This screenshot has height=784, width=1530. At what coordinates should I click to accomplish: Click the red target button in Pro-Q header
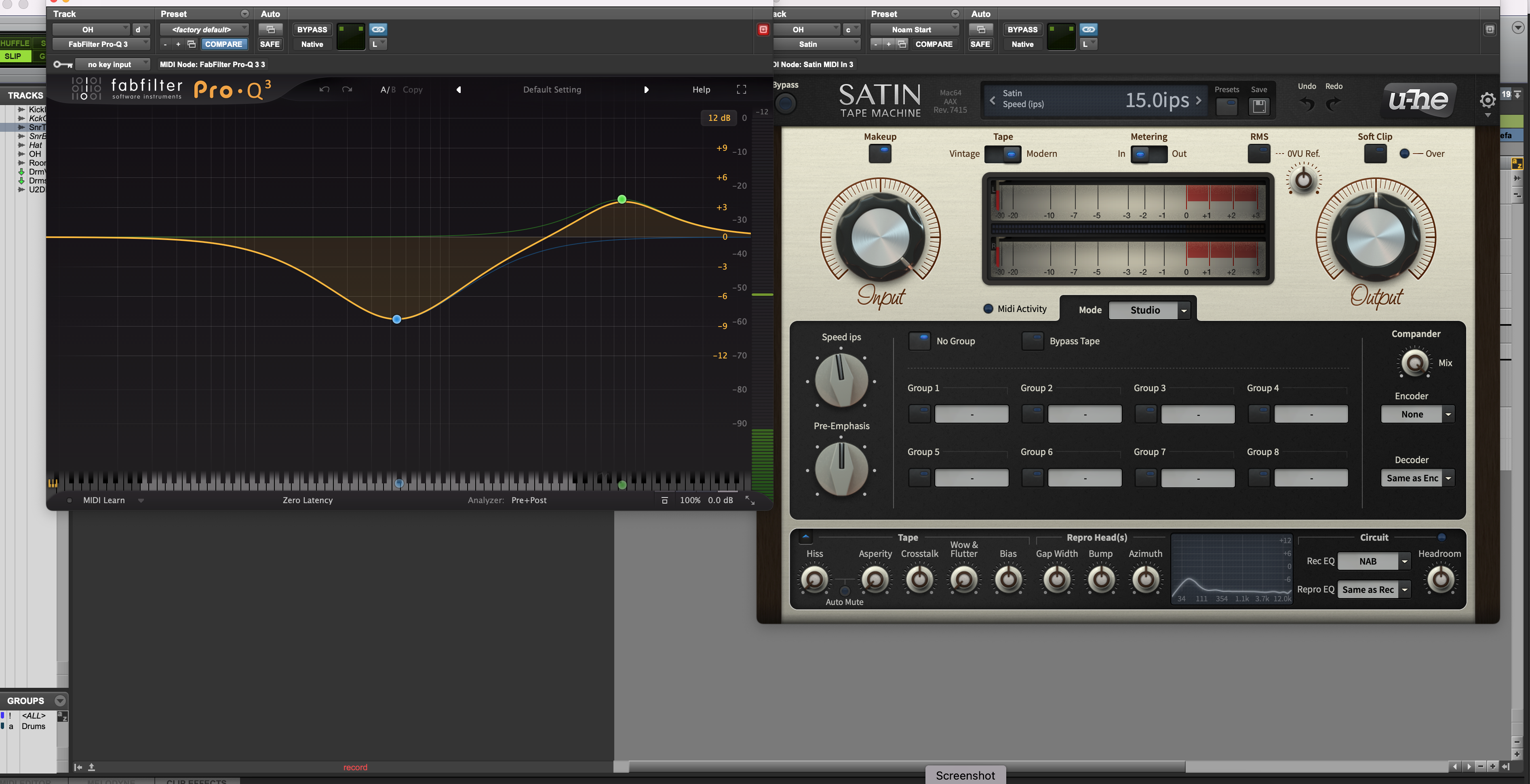(763, 30)
